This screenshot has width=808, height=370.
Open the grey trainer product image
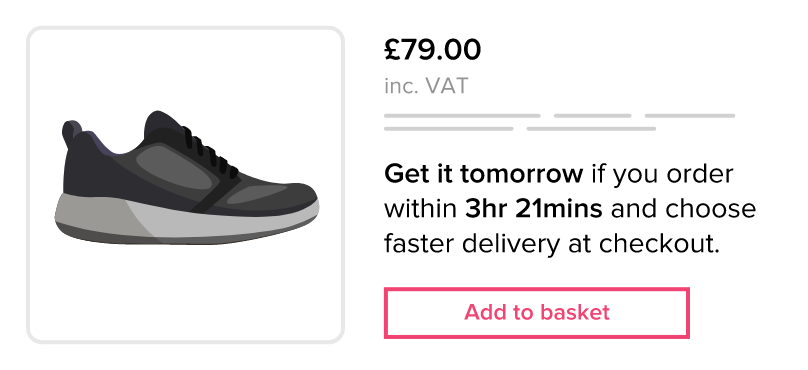(x=186, y=184)
